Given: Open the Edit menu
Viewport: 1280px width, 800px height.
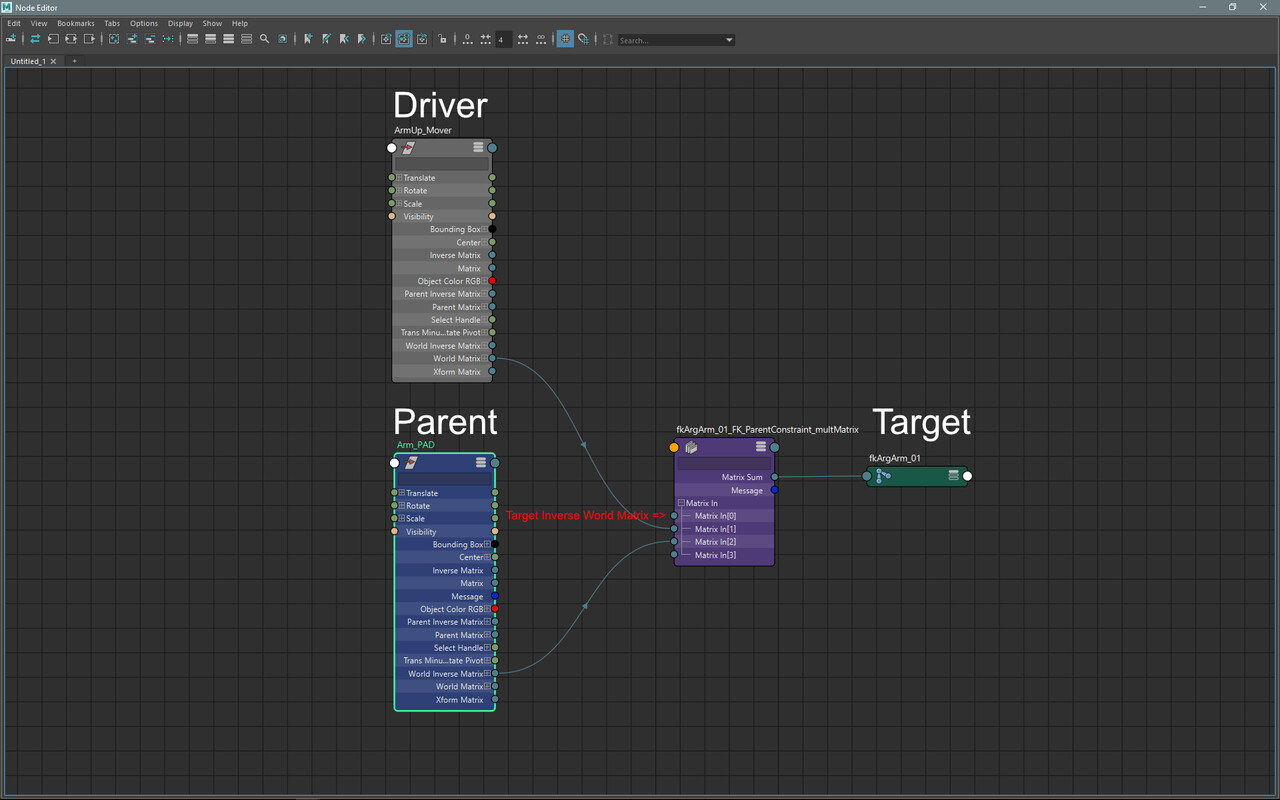Looking at the screenshot, I should tap(14, 23).
